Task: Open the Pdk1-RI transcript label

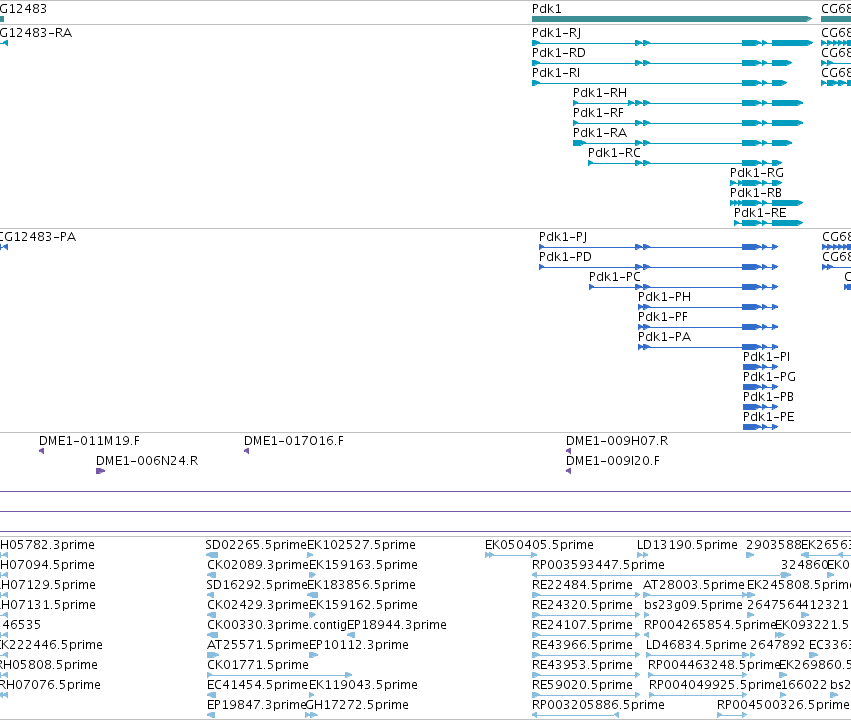Action: pos(556,73)
